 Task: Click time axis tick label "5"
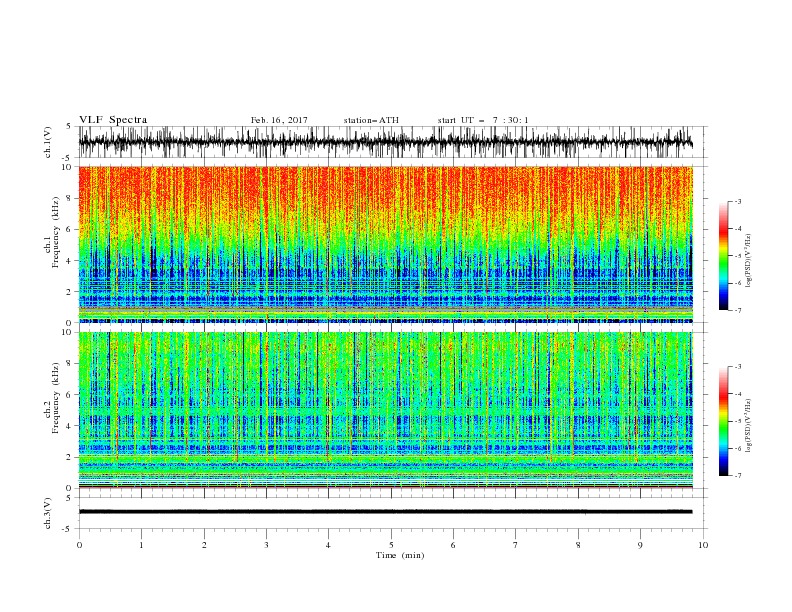click(x=391, y=545)
